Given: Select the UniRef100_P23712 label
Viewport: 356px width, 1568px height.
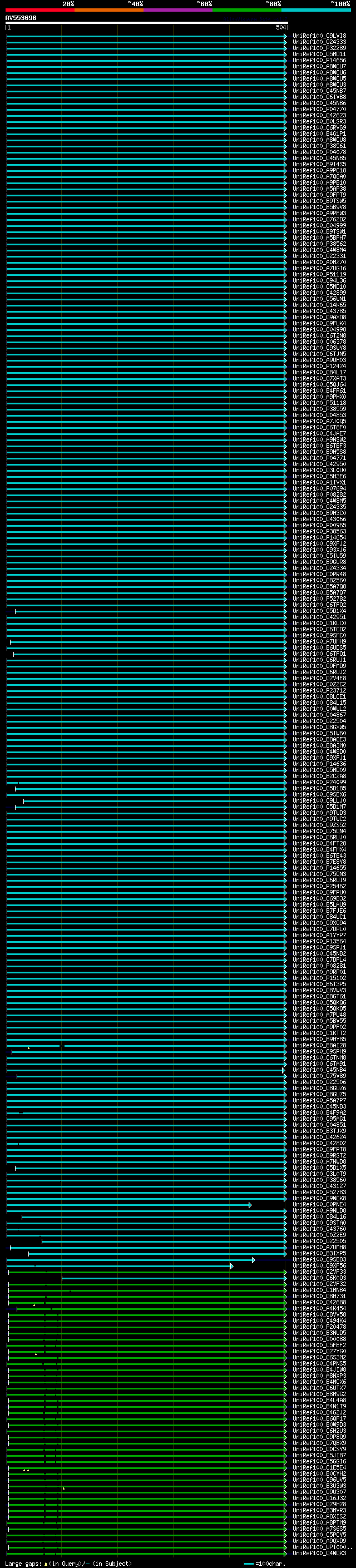Looking at the screenshot, I should [319, 690].
